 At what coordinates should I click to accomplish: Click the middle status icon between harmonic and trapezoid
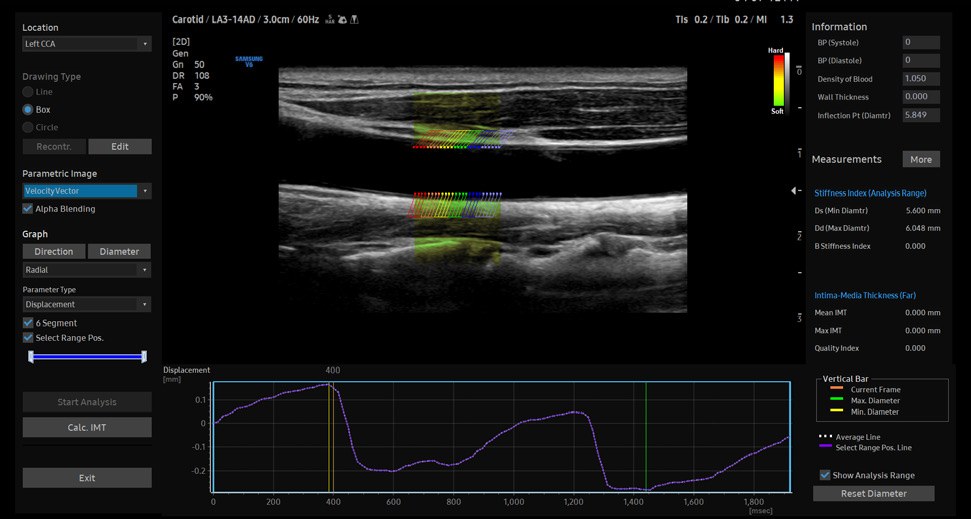point(342,20)
